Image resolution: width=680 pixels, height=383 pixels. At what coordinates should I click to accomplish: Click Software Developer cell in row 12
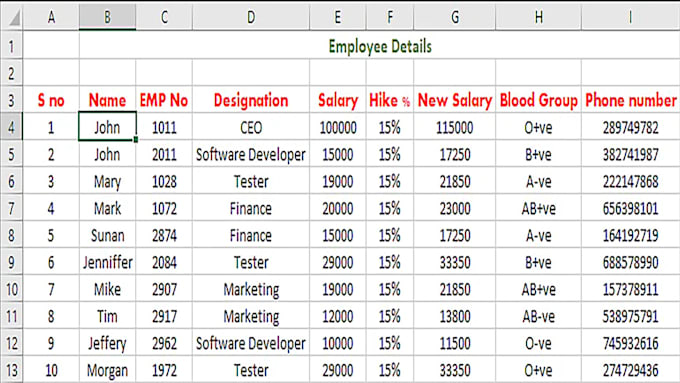pyautogui.click(x=251, y=344)
